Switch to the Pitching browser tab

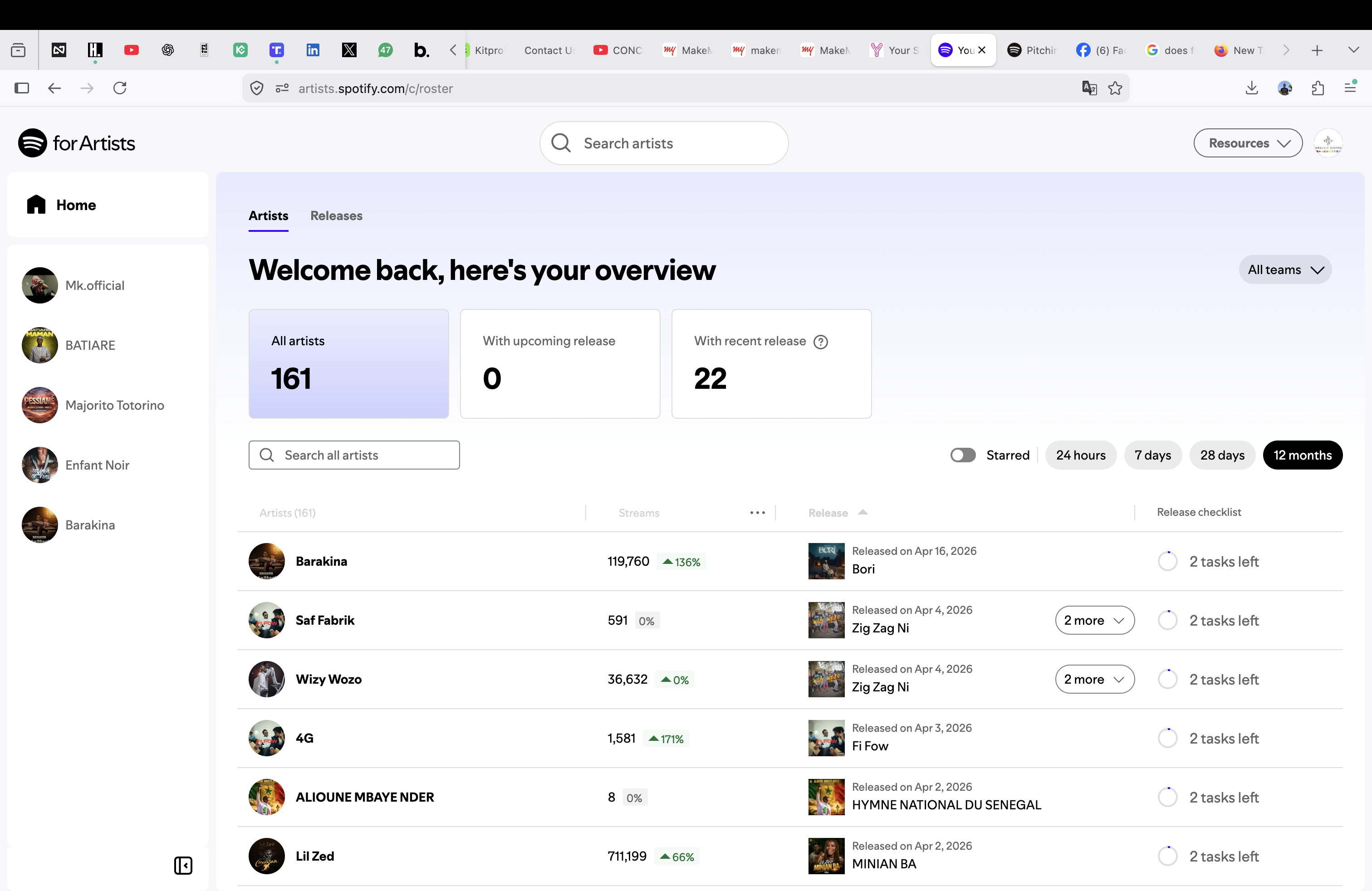[x=1031, y=50]
